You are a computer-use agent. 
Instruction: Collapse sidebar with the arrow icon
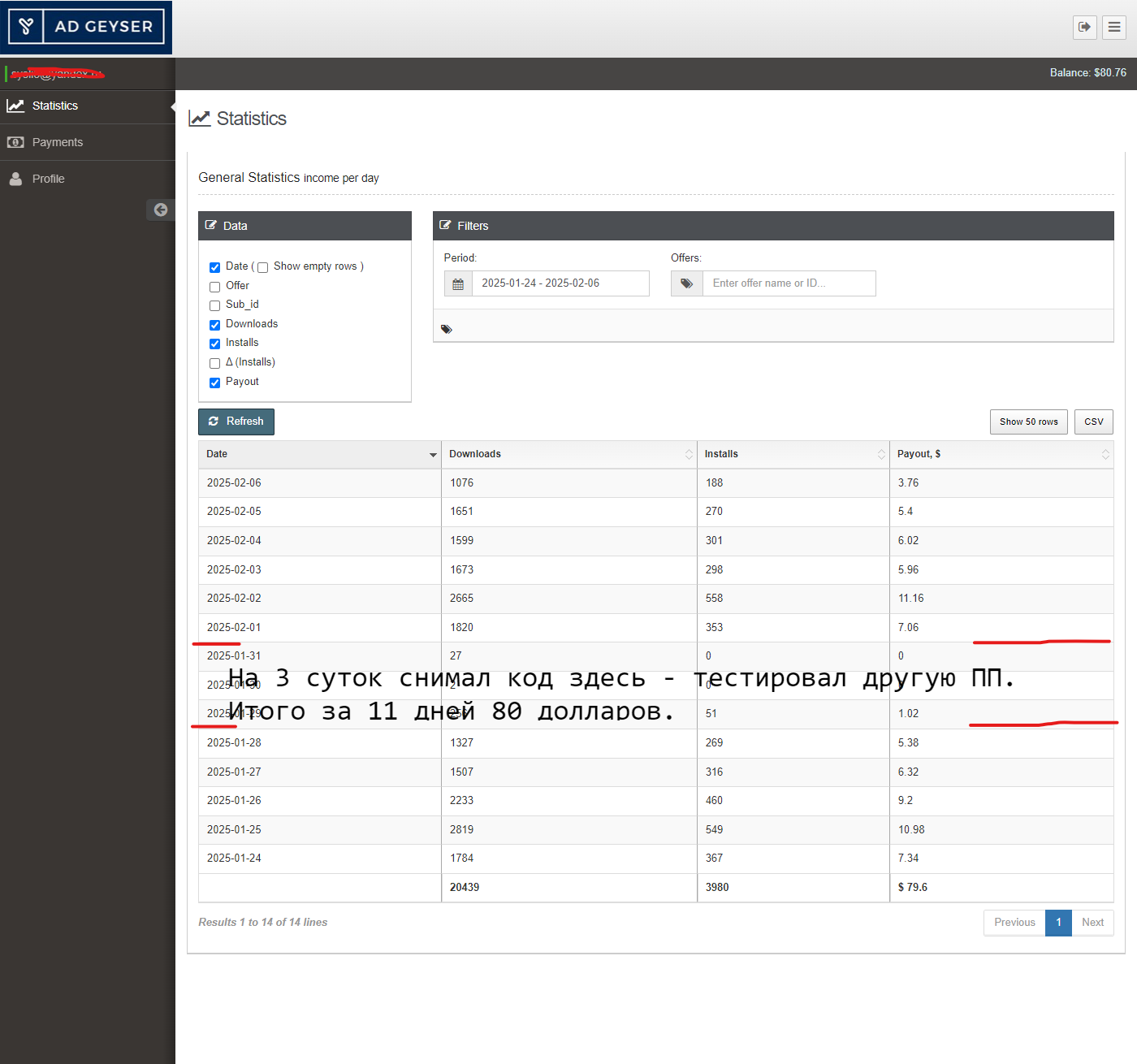click(161, 210)
